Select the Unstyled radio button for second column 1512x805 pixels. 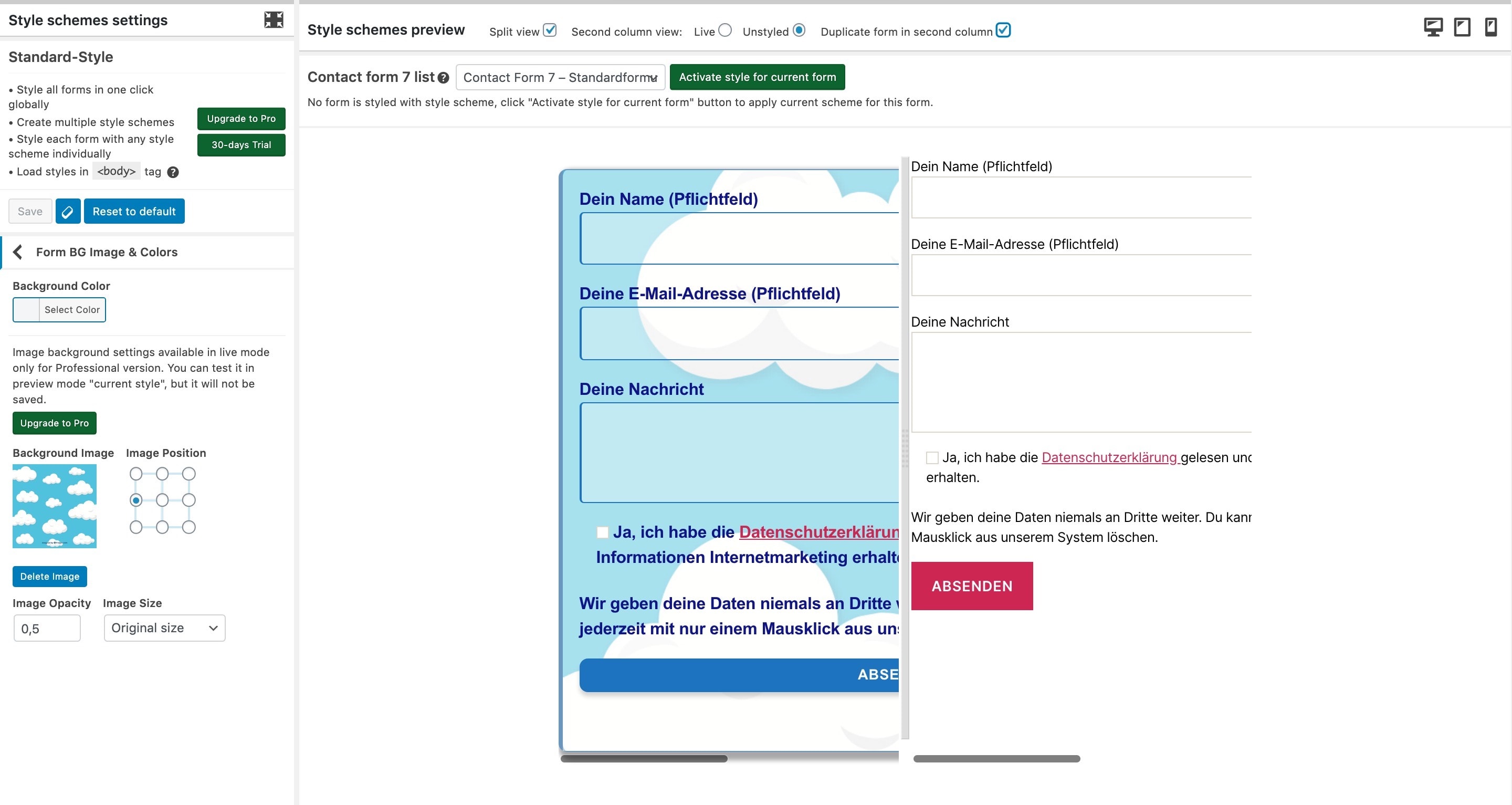click(x=799, y=30)
